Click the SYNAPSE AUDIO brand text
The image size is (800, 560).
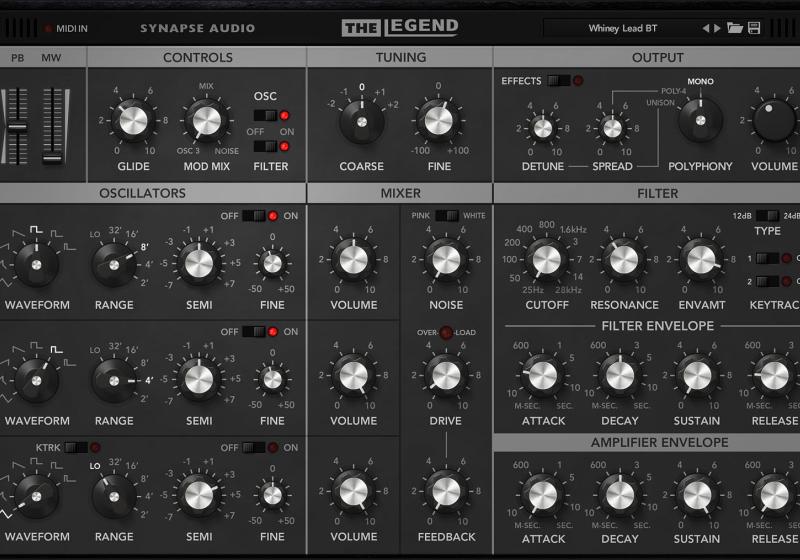[x=197, y=28]
